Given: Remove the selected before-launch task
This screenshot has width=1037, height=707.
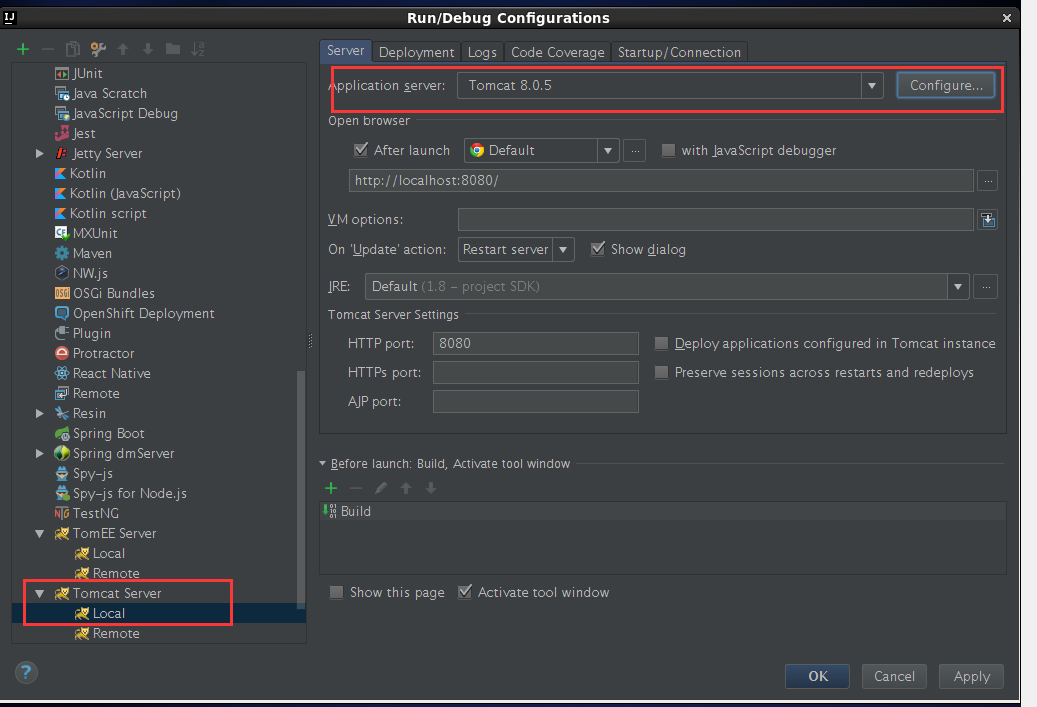Looking at the screenshot, I should (356, 488).
